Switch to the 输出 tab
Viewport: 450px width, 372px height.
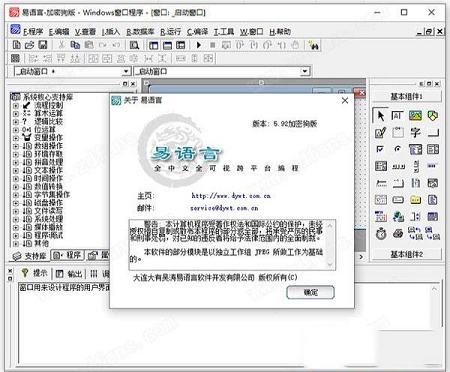point(69,274)
